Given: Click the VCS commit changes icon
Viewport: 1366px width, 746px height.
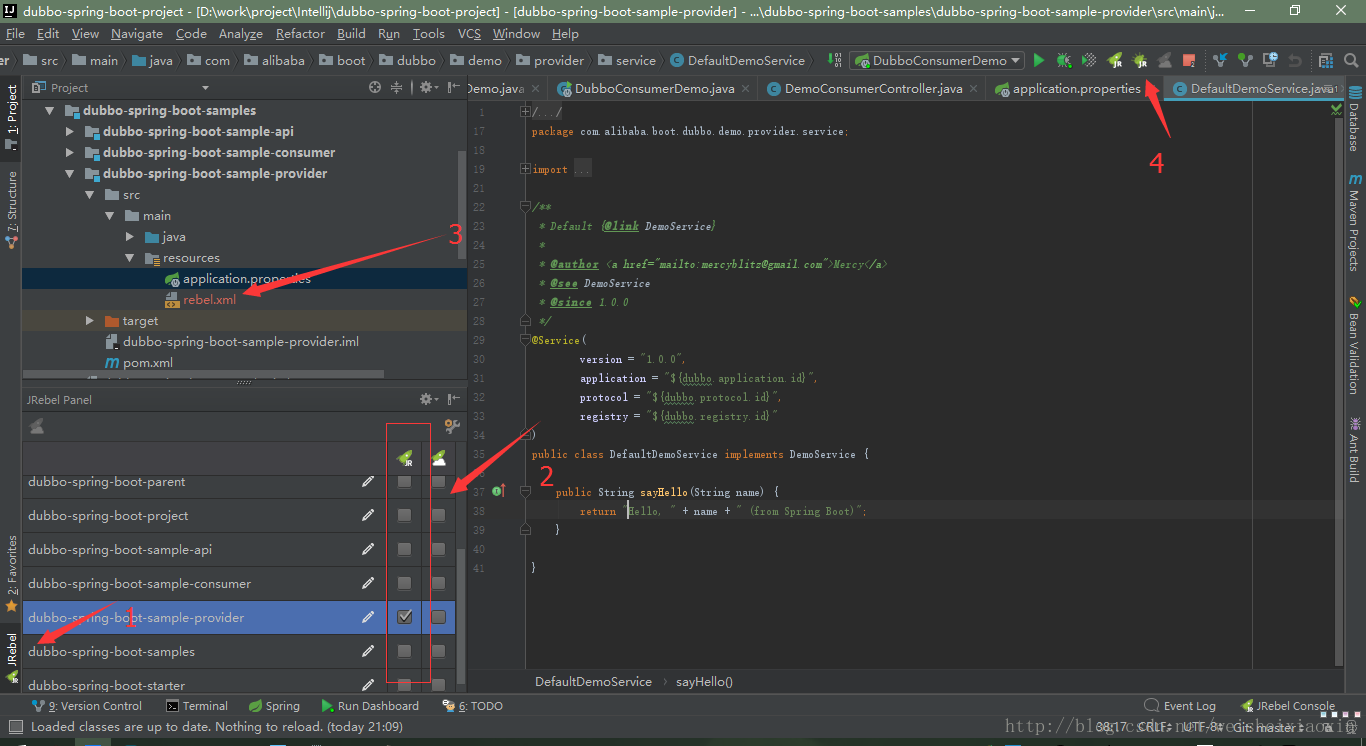Looking at the screenshot, I should click(x=1245, y=60).
